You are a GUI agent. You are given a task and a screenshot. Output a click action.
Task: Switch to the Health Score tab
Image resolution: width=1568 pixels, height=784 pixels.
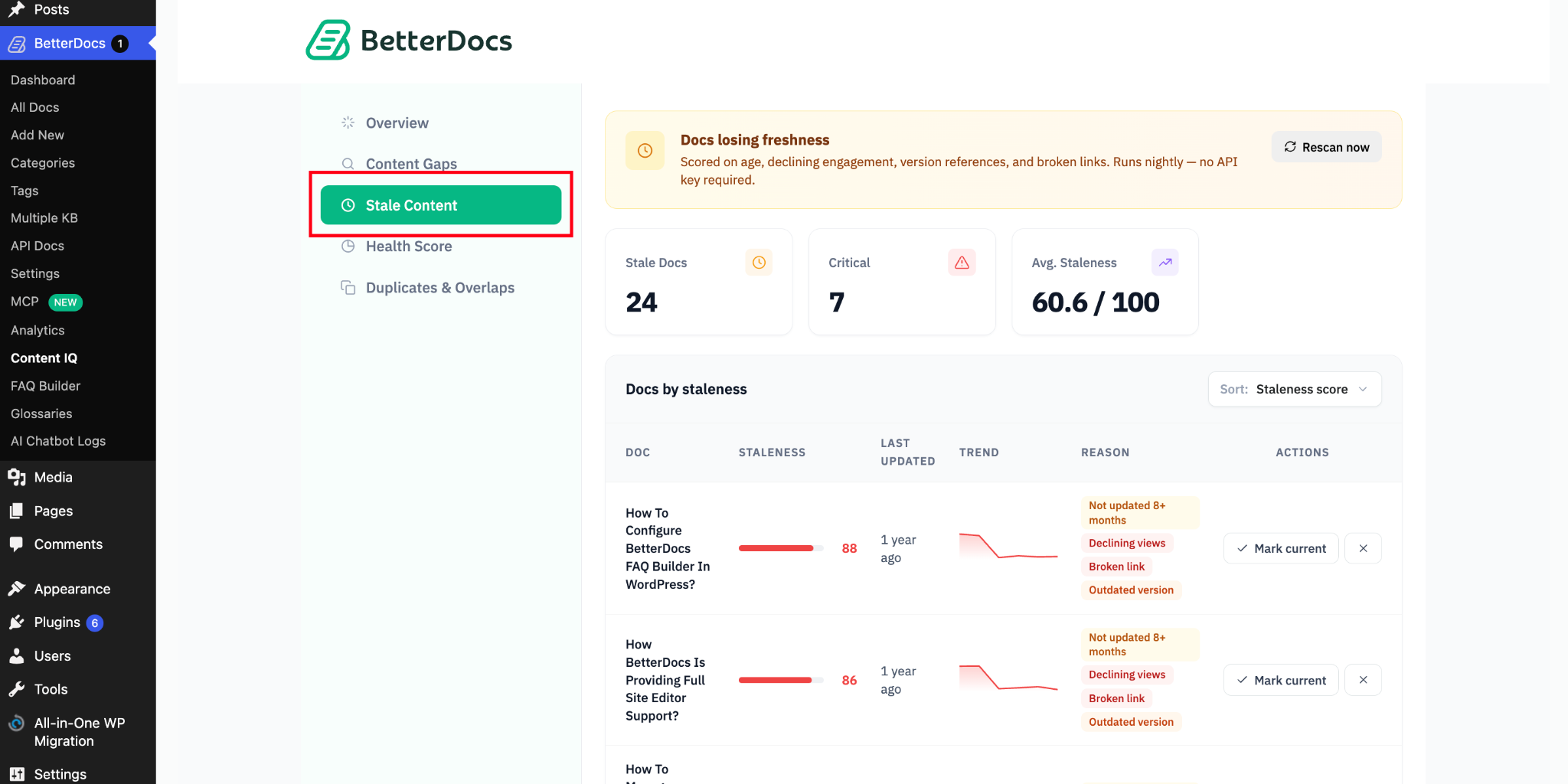441,247
